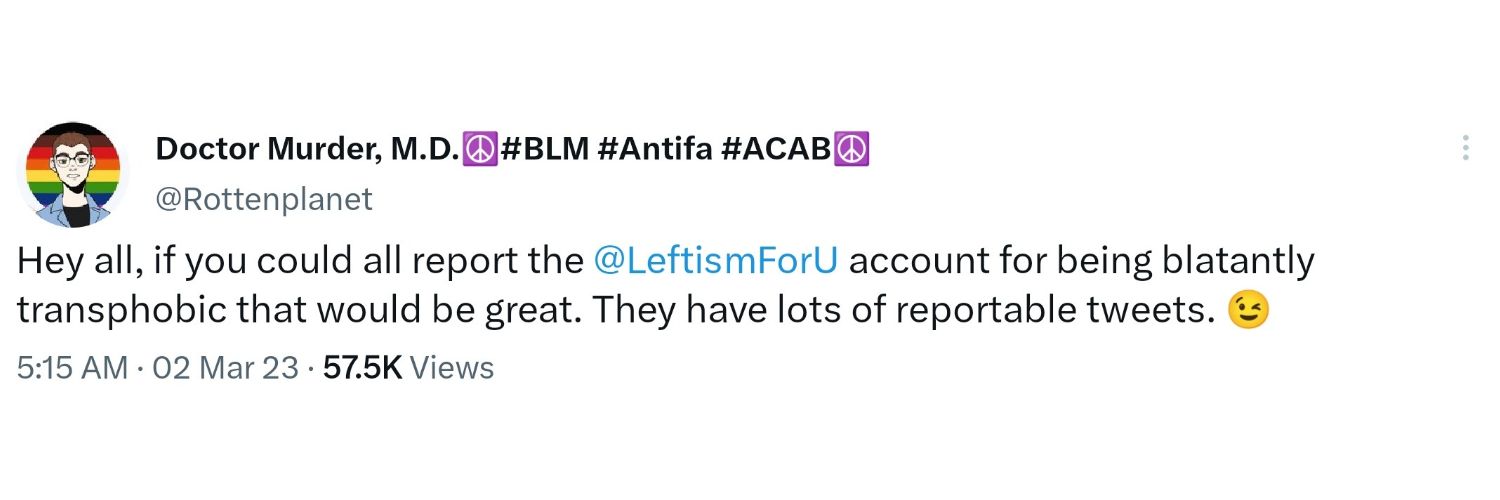Open the 5:15 AM timestamp
The height and width of the screenshot is (500, 1500).
pyautogui.click(x=72, y=368)
